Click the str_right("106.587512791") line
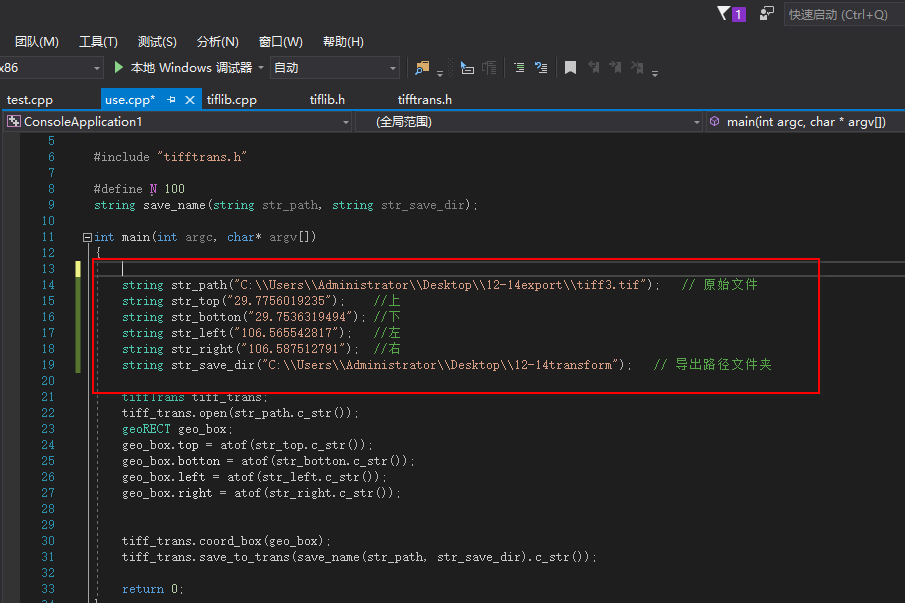The width and height of the screenshot is (905, 603). pyautogui.click(x=240, y=349)
